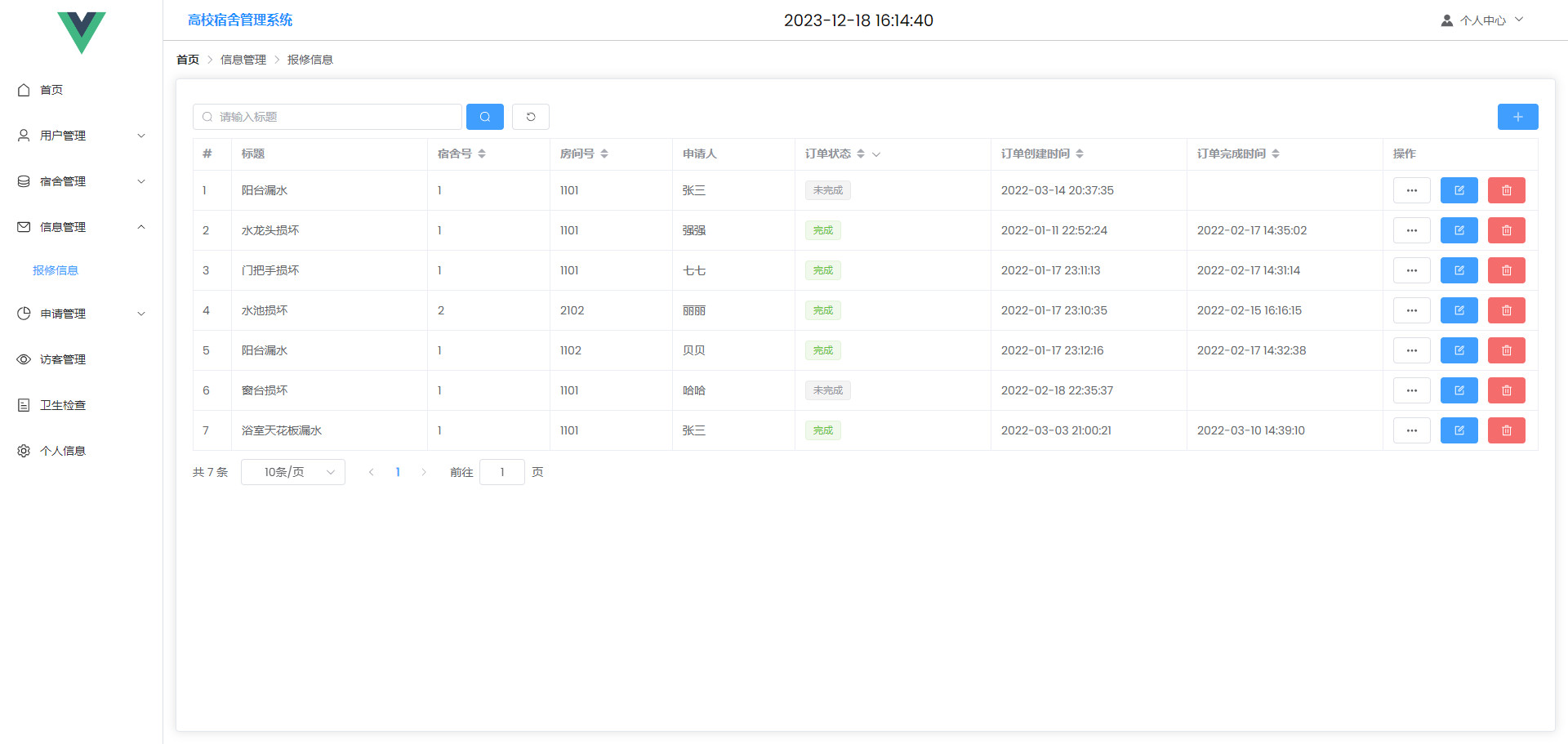Click the 高校宿舍管理系统 title
The height and width of the screenshot is (744, 1568).
tap(240, 20)
